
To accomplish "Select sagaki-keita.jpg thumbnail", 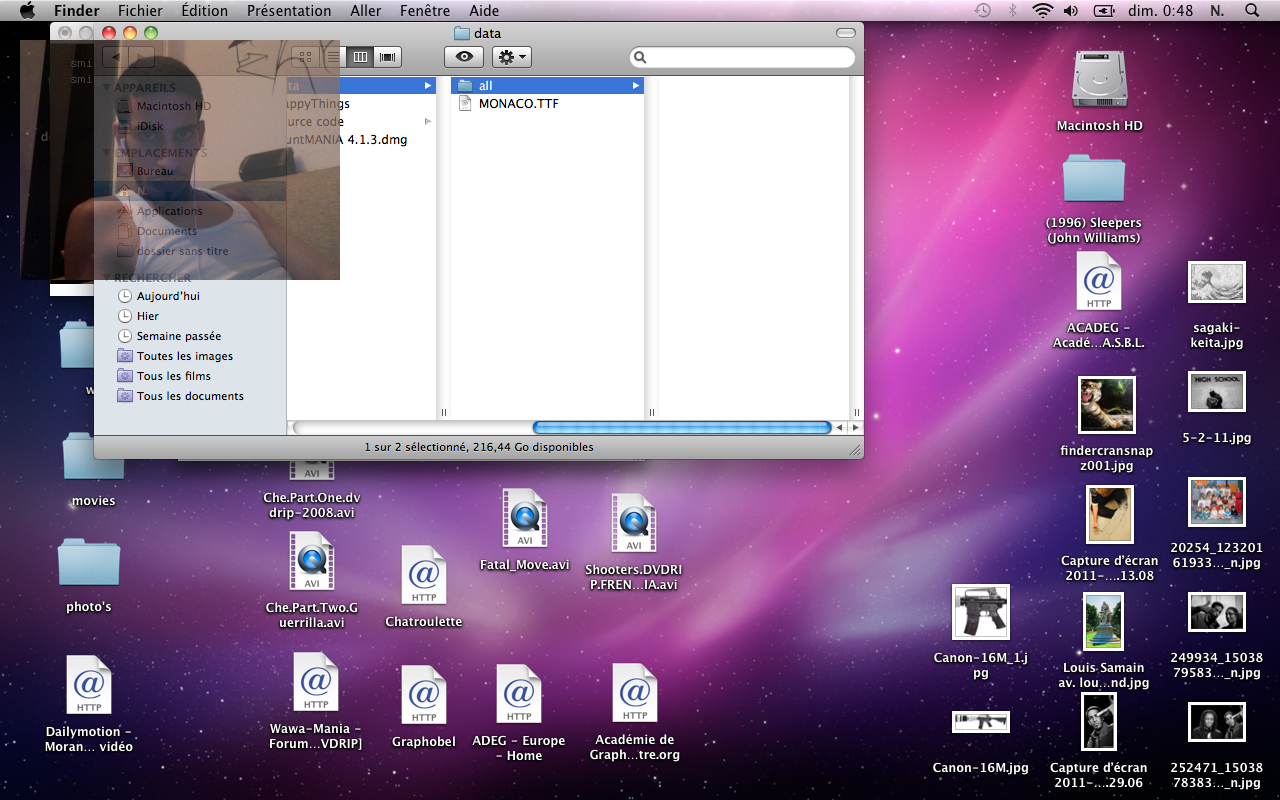I will [x=1217, y=282].
